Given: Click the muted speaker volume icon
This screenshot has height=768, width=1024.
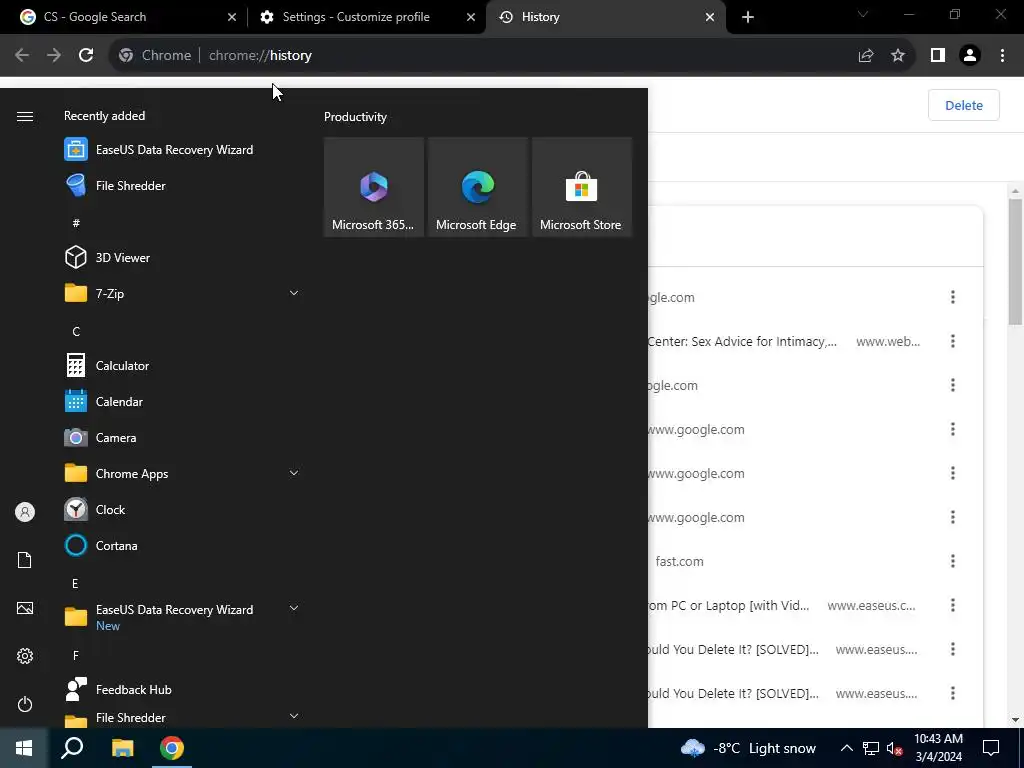Looking at the screenshot, I should click(x=895, y=748).
